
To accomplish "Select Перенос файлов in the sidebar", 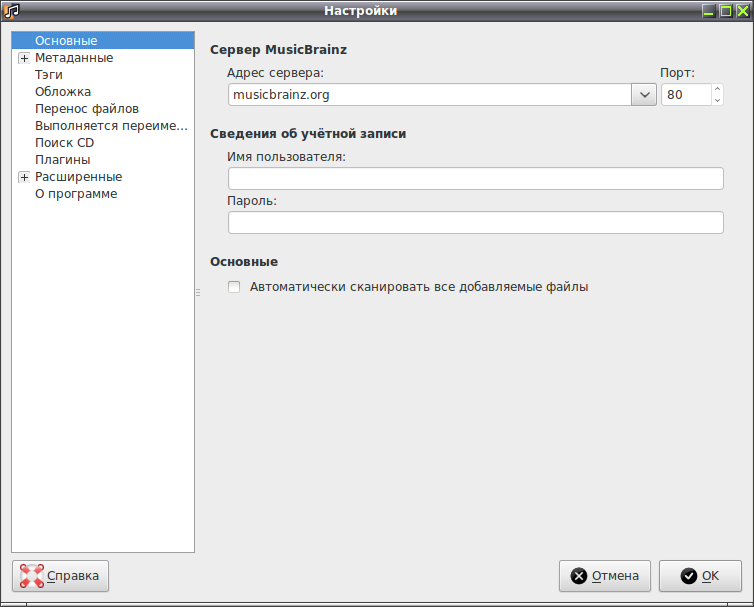I will click(87, 109).
